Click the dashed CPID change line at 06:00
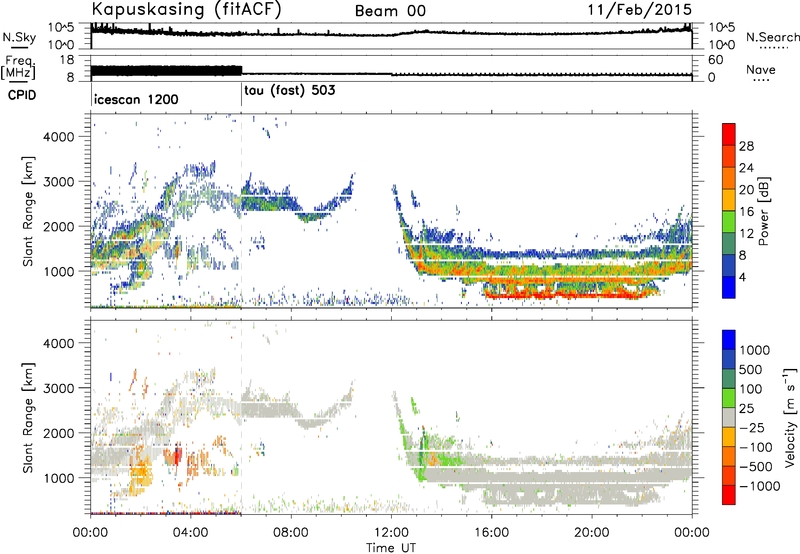The image size is (800, 554). 241,212
